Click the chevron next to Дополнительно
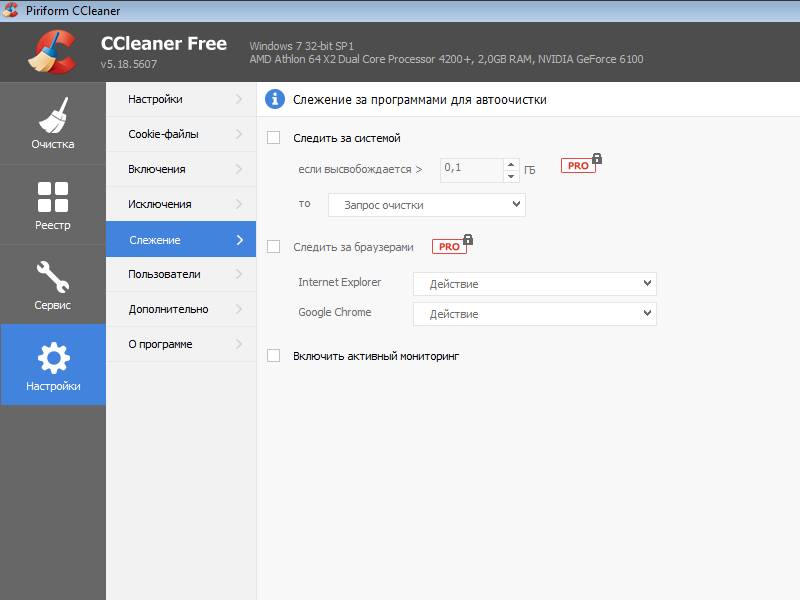The height and width of the screenshot is (600, 800). tap(239, 309)
